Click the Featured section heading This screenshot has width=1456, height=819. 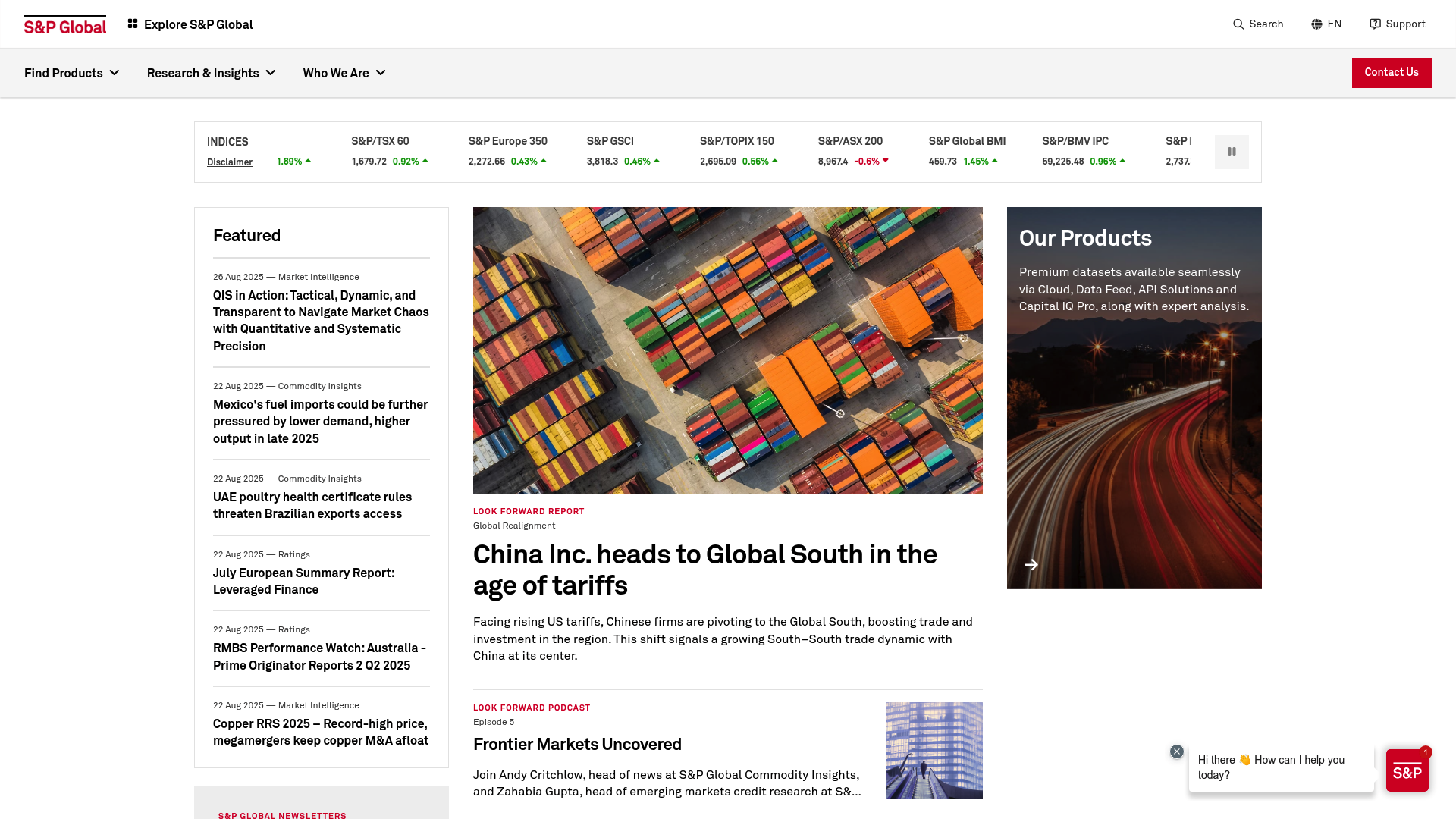pos(246,236)
